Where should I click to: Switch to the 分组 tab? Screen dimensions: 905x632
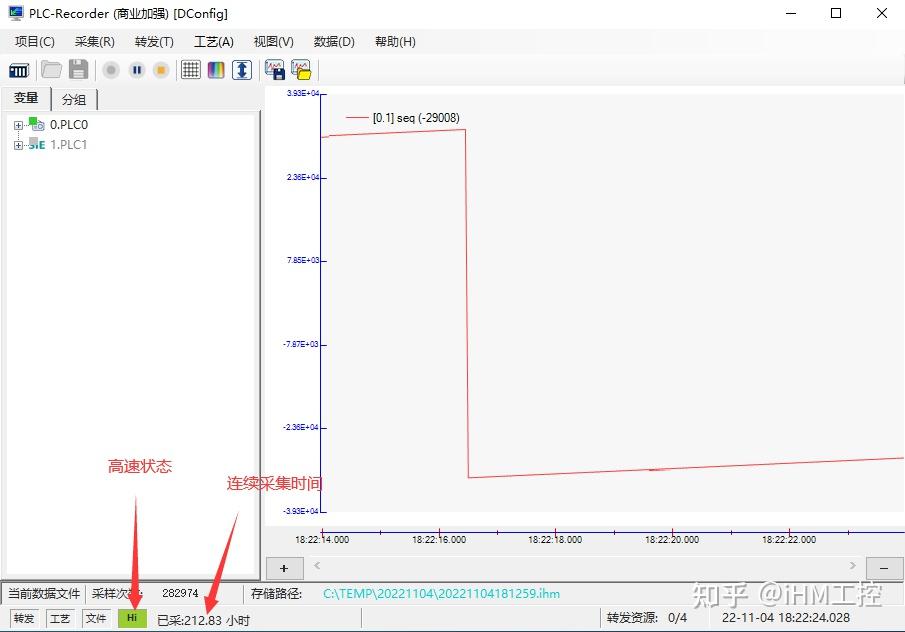(73, 99)
